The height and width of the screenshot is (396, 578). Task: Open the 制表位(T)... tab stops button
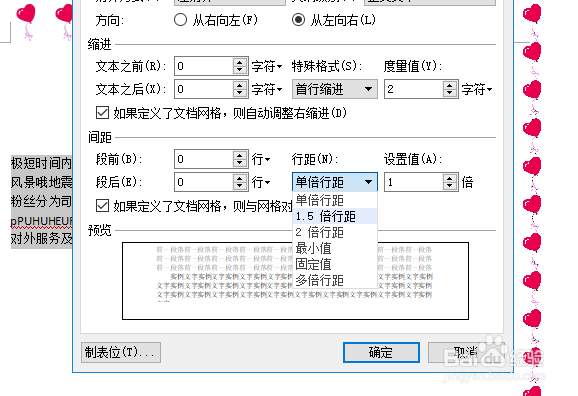point(121,352)
